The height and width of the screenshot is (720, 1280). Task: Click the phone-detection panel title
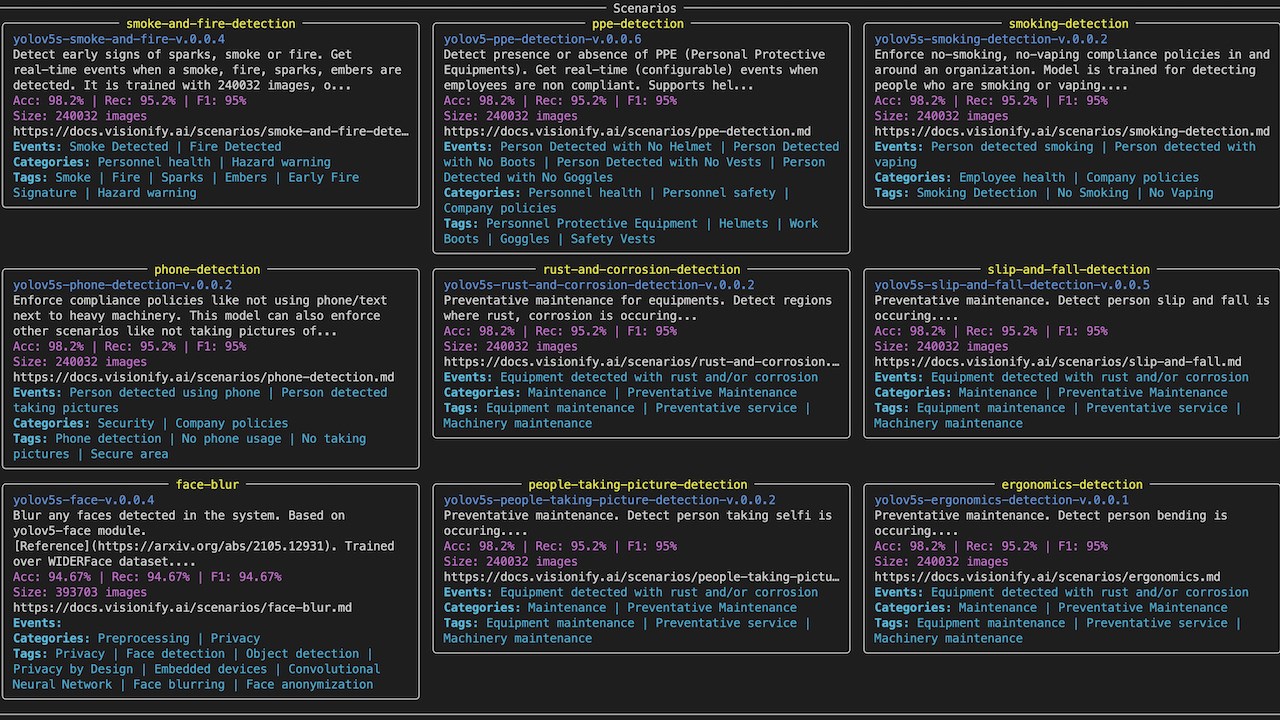point(207,270)
